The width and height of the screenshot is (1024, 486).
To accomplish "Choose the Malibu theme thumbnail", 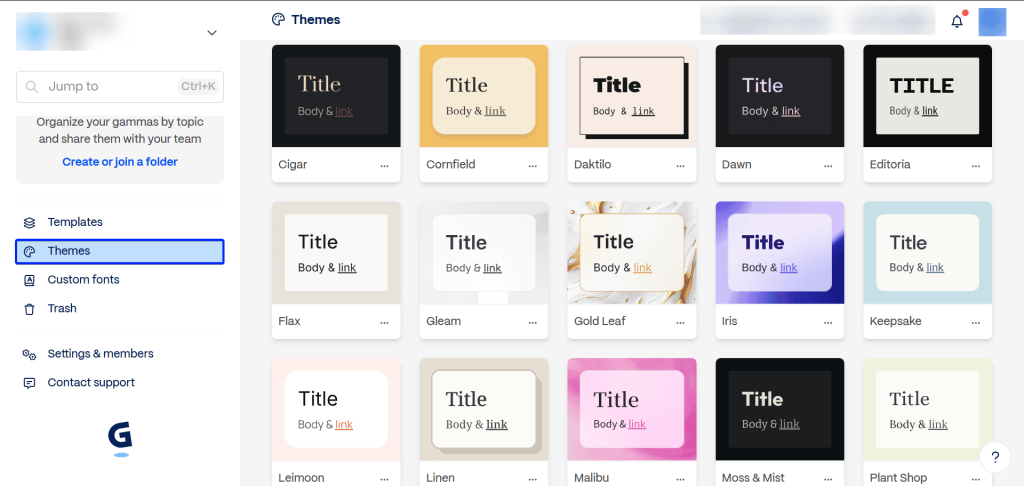I will tap(632, 410).
